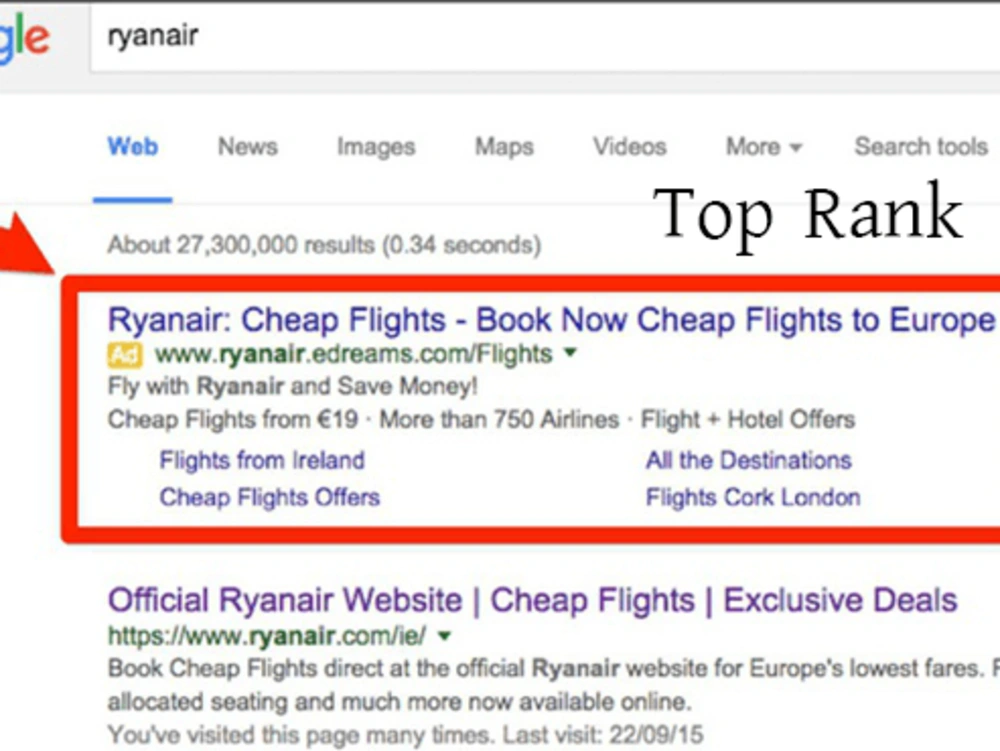This screenshot has width=1000, height=751.
Task: Click the Fly with Ryanair and Save Money text
Action: tap(293, 386)
